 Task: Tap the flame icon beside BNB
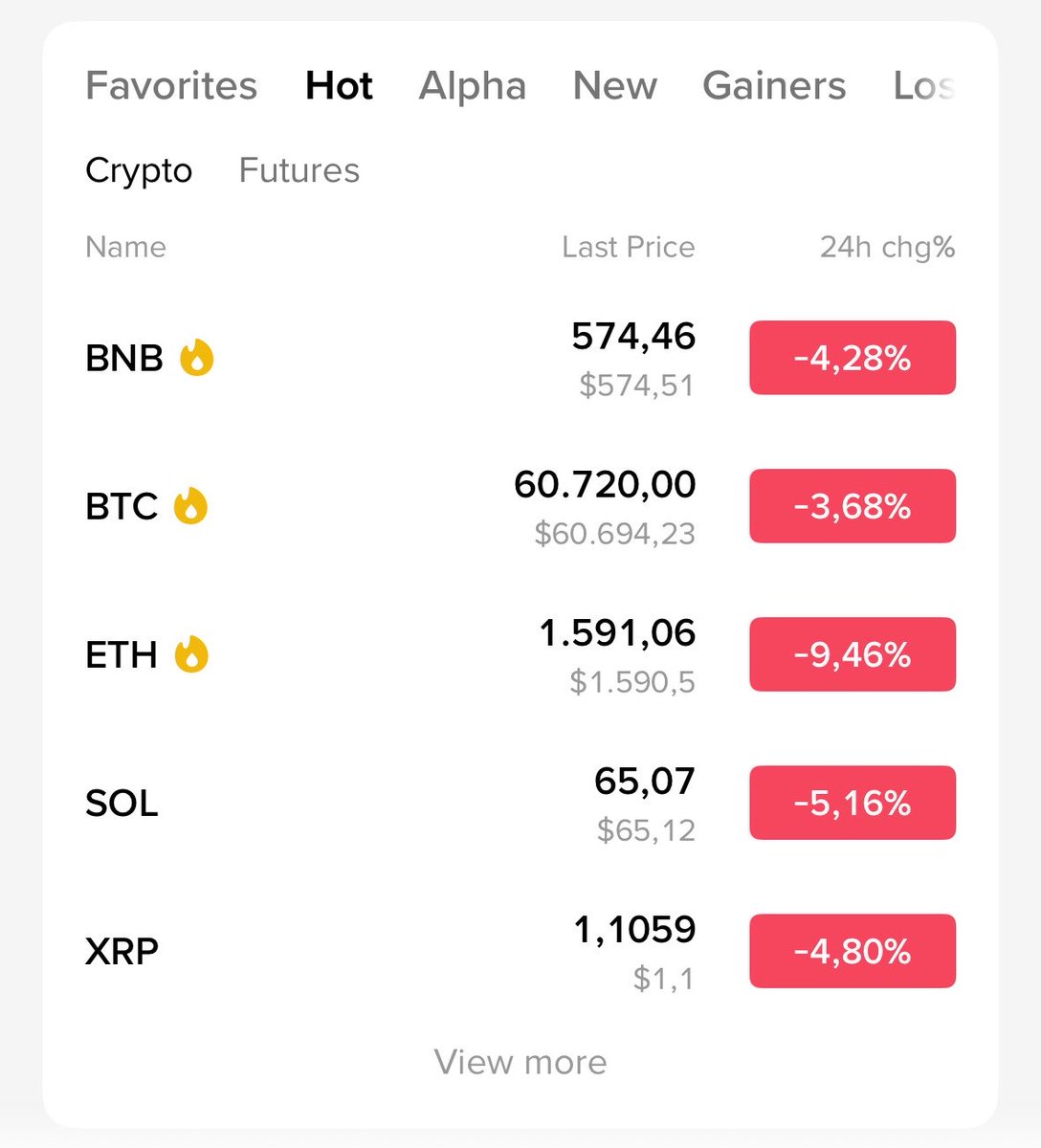click(197, 358)
